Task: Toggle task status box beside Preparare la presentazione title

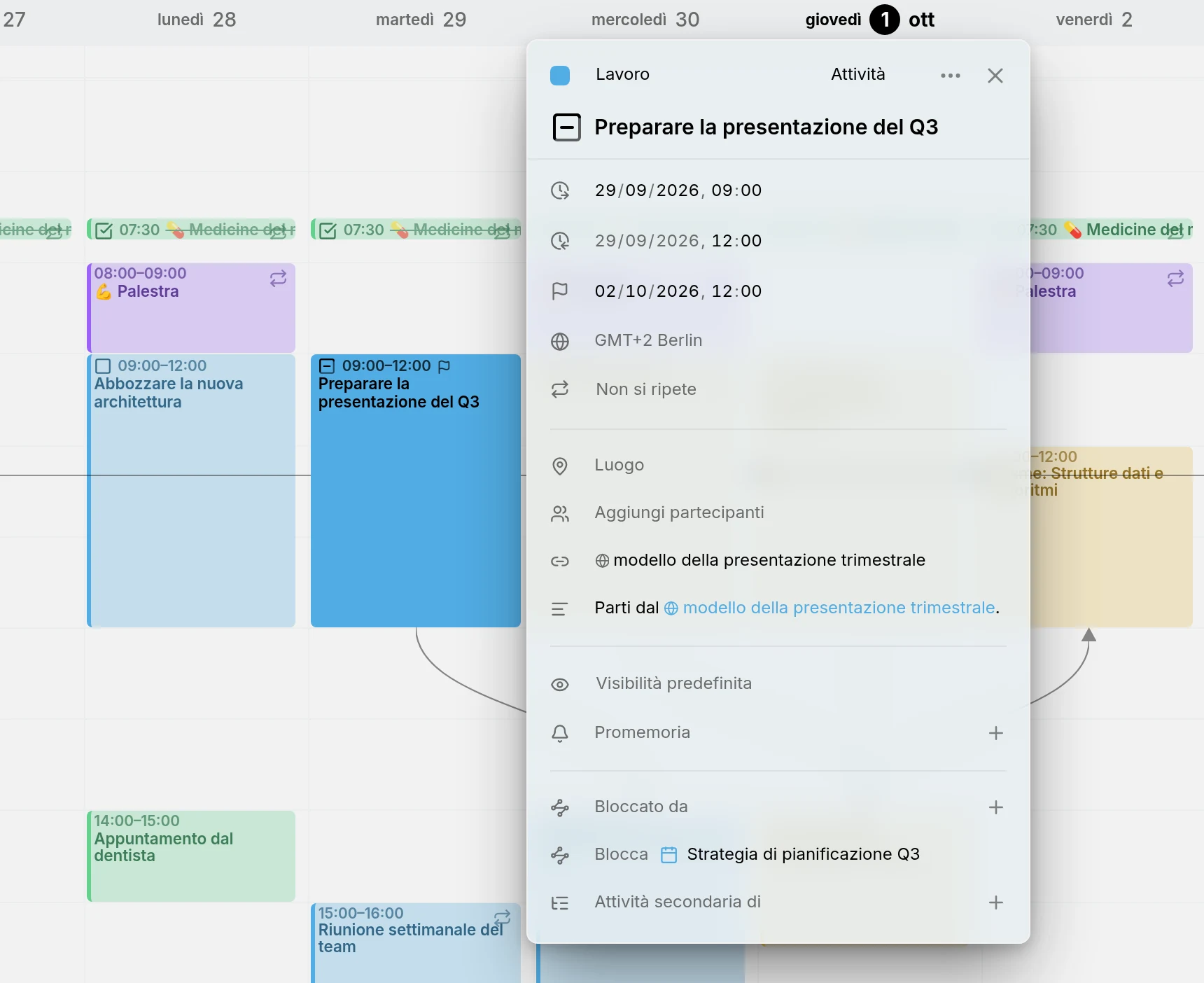Action: tap(566, 127)
